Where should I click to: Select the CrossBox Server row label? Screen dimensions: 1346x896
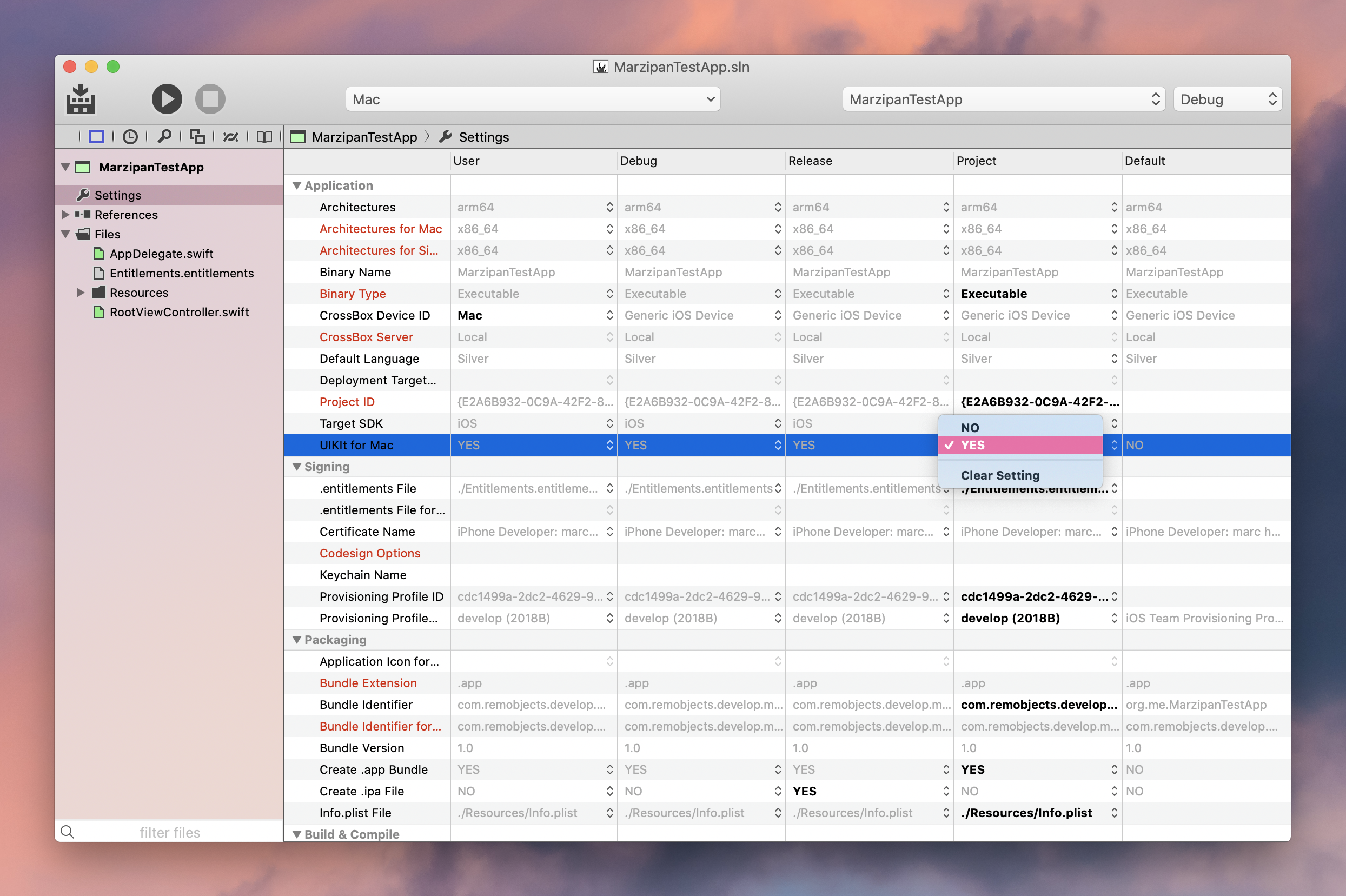[366, 337]
